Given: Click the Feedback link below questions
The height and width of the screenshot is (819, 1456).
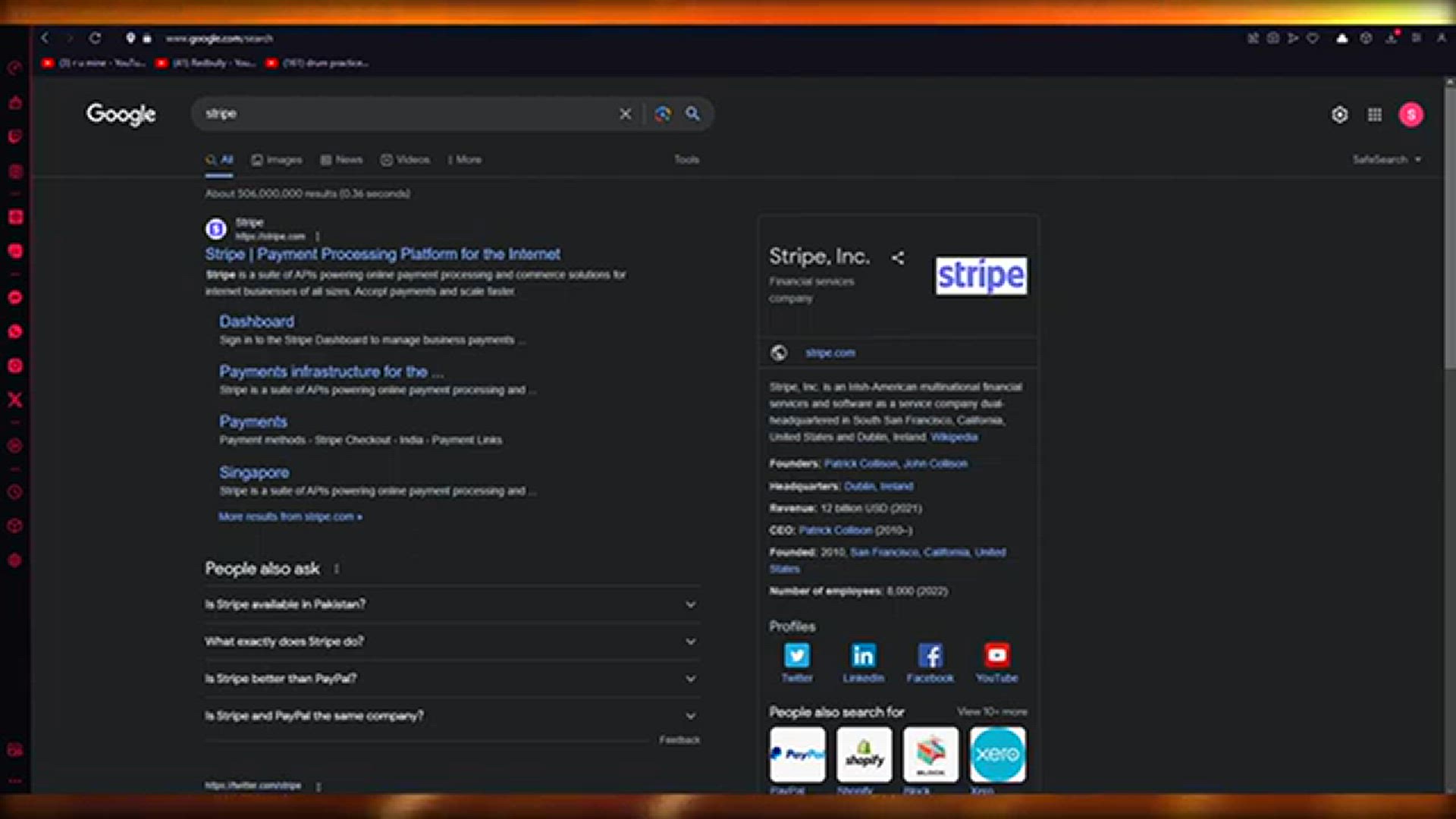Looking at the screenshot, I should [679, 739].
